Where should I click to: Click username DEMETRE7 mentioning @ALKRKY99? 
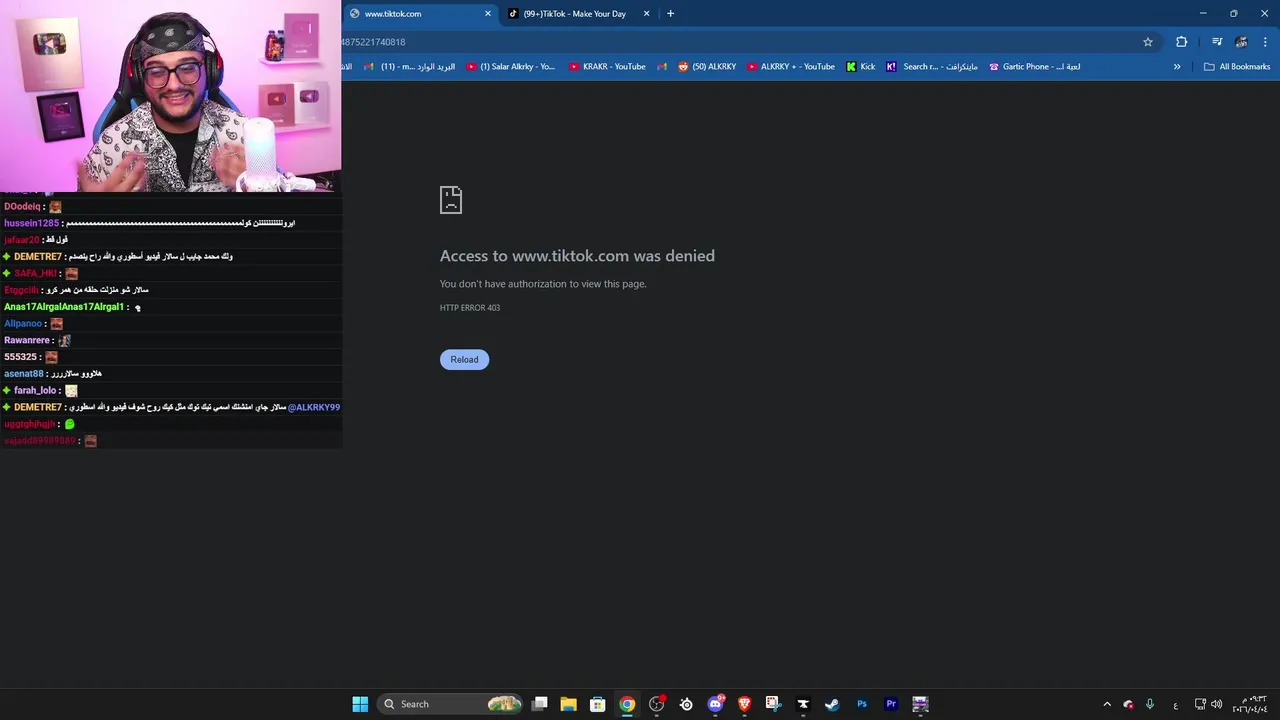(x=38, y=407)
